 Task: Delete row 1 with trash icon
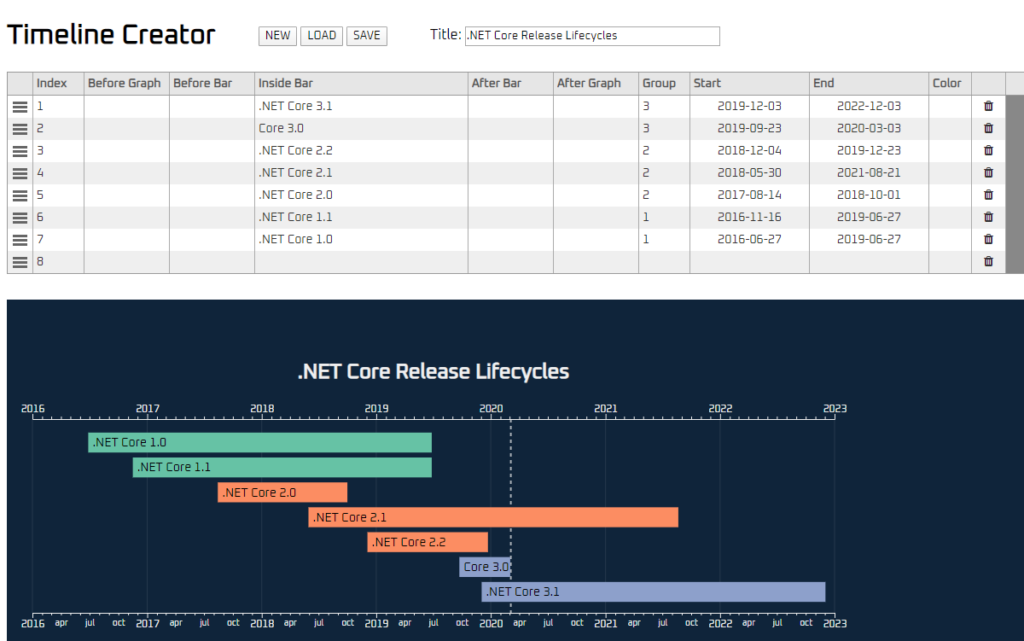988,106
